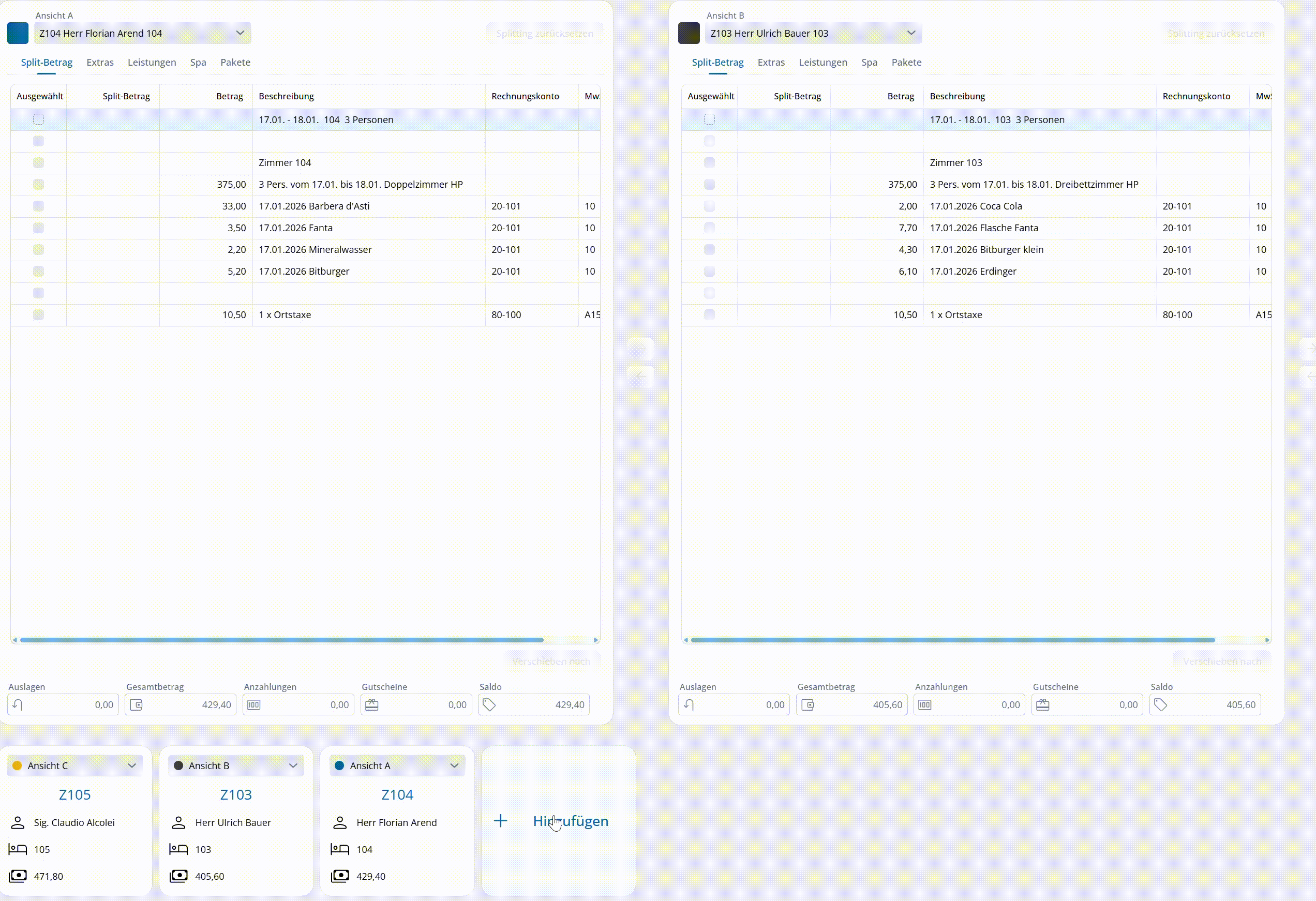
Task: Switch to the Extras tab in Ansicht A
Action: [x=100, y=62]
